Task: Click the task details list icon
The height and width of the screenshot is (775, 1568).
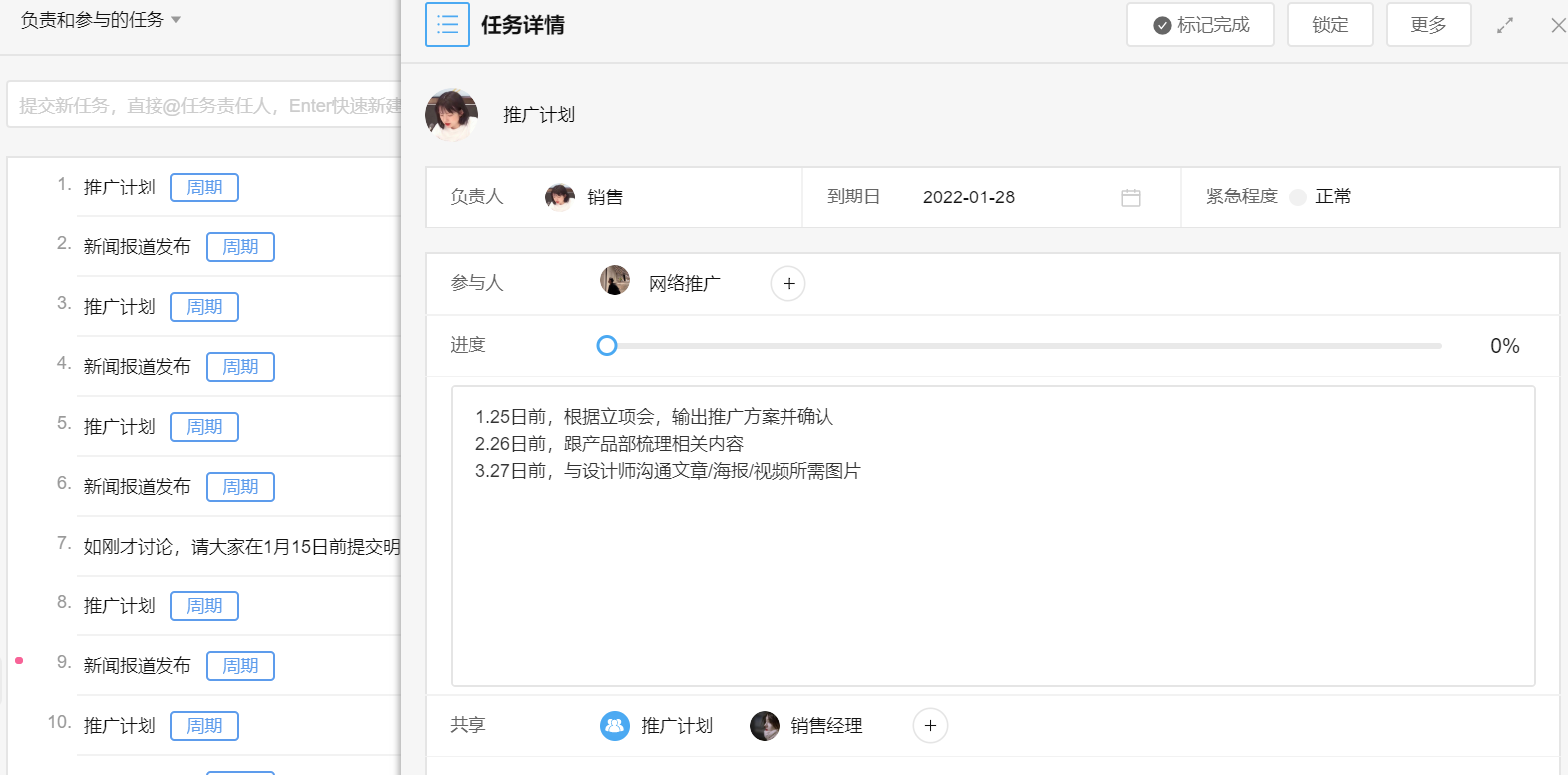Action: tap(447, 25)
